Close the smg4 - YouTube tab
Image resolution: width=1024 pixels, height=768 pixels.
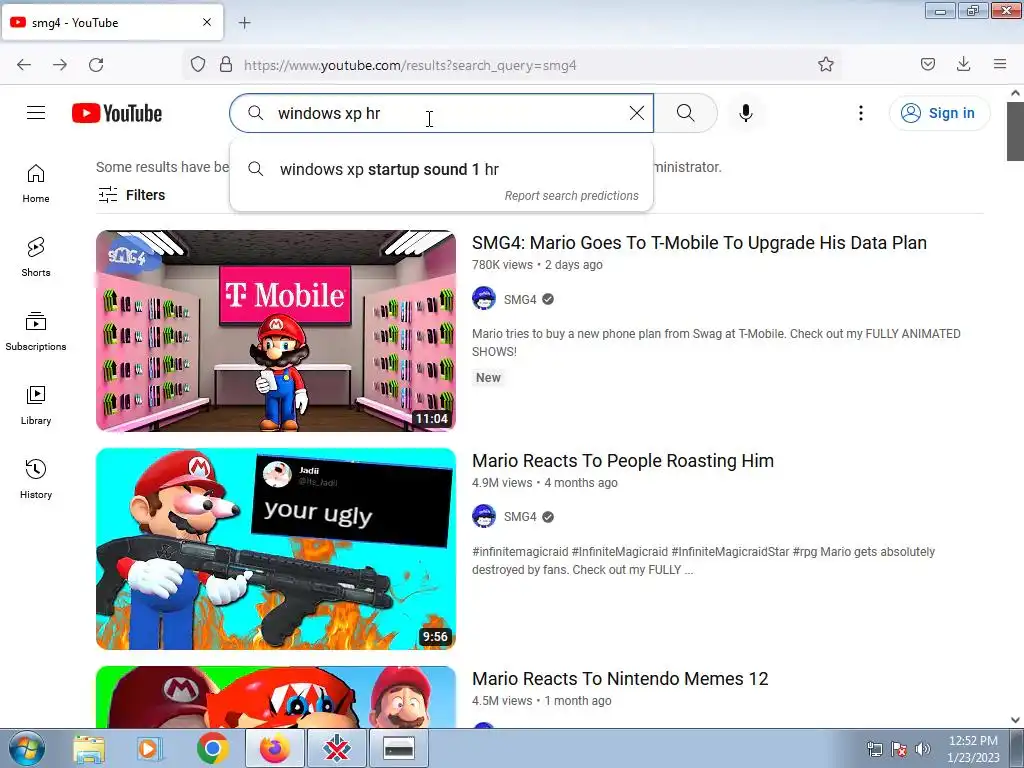207,22
